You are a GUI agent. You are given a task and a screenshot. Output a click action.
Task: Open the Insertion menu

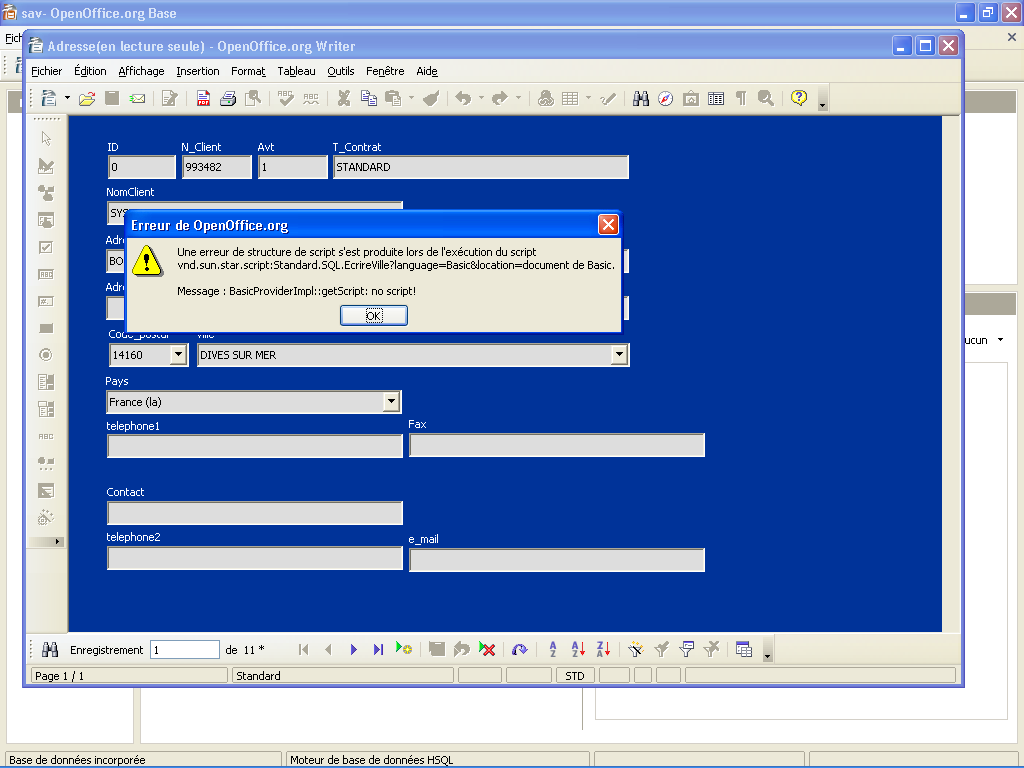[x=198, y=71]
